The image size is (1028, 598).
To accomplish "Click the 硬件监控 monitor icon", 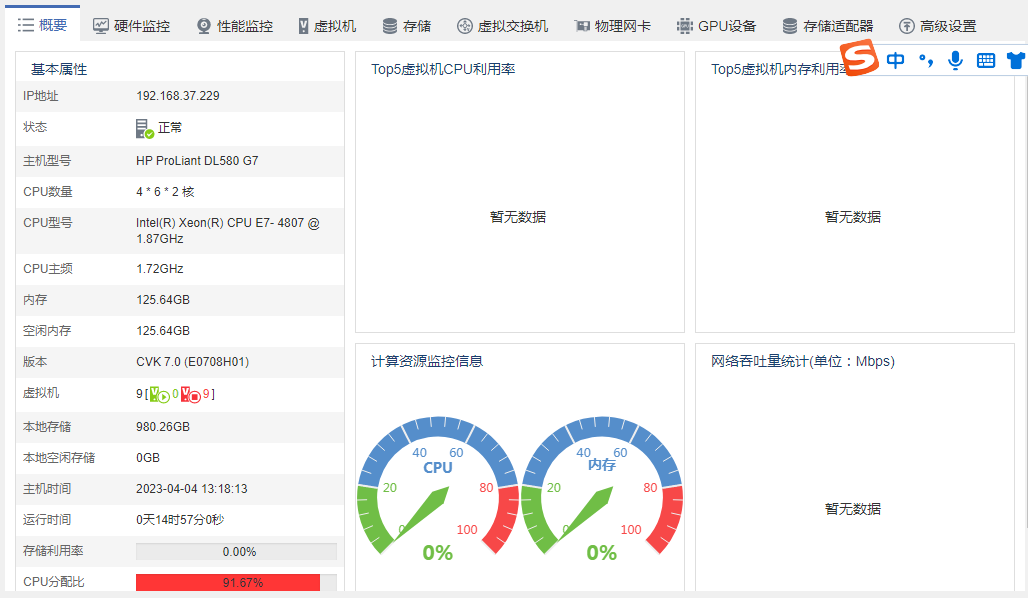I will pos(100,26).
